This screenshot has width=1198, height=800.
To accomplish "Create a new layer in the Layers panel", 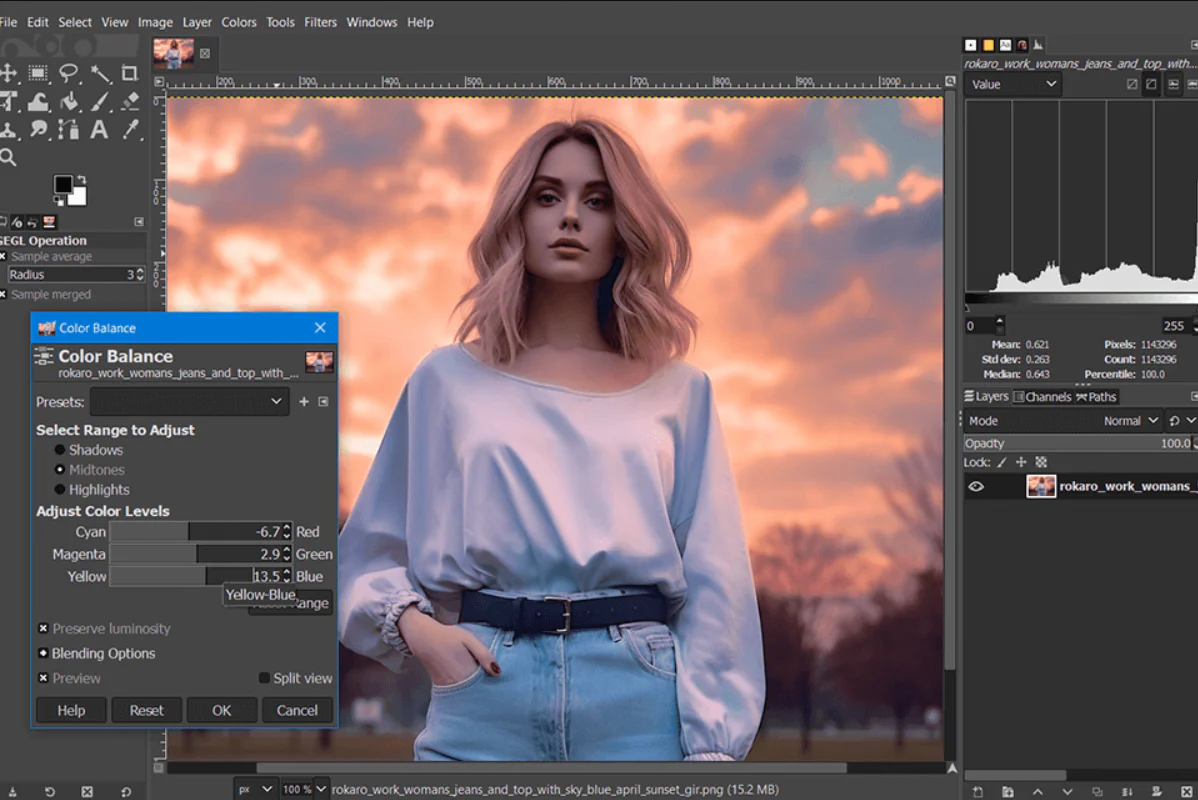I will click(977, 792).
